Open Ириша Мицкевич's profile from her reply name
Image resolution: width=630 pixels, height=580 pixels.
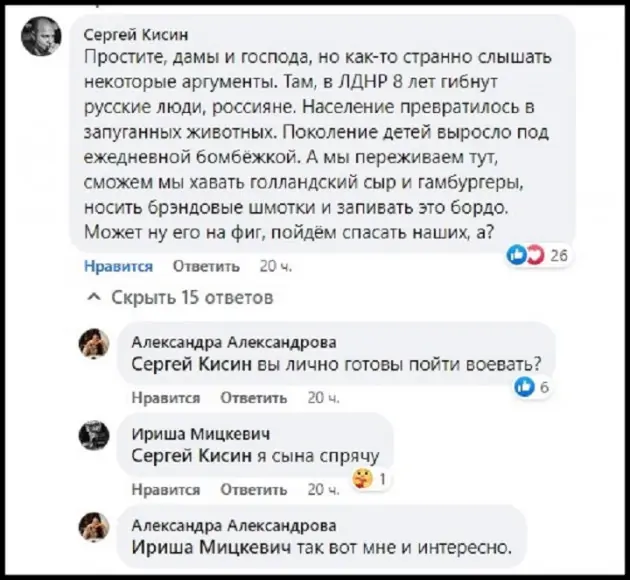coord(200,433)
